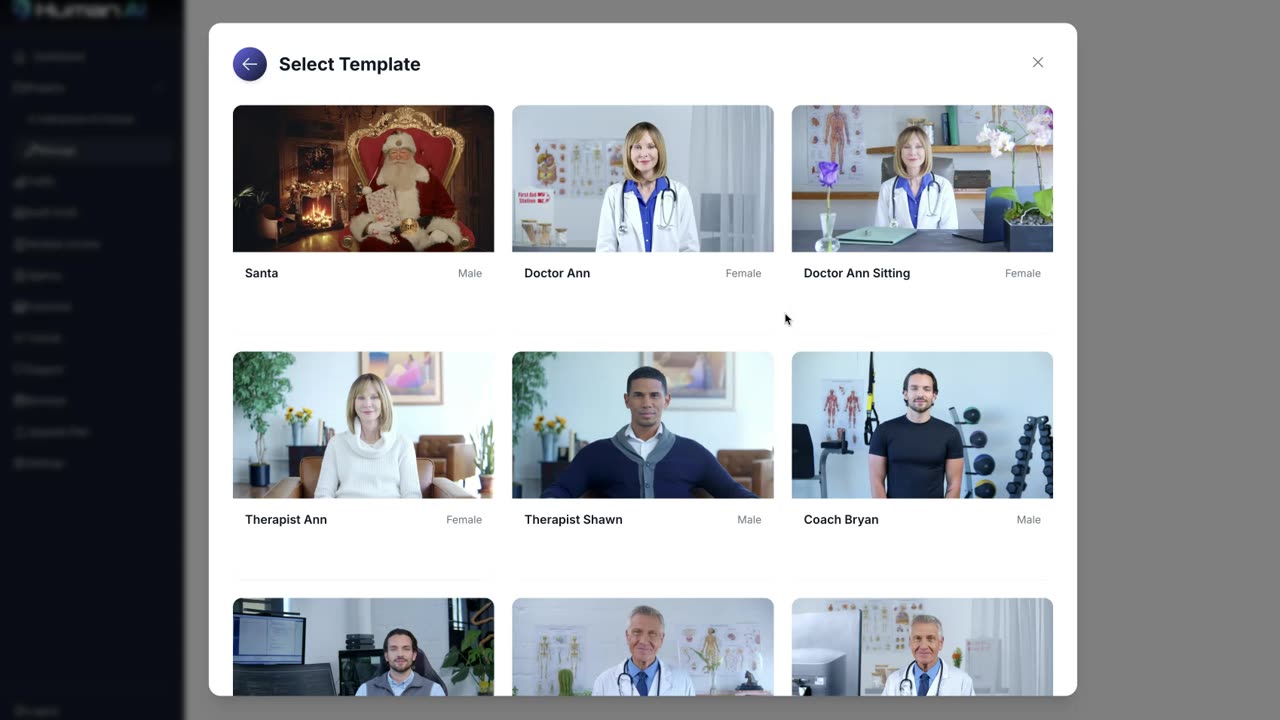Select the Coach Bryan gym thumbnail
This screenshot has width=1280, height=720.
coord(922,425)
